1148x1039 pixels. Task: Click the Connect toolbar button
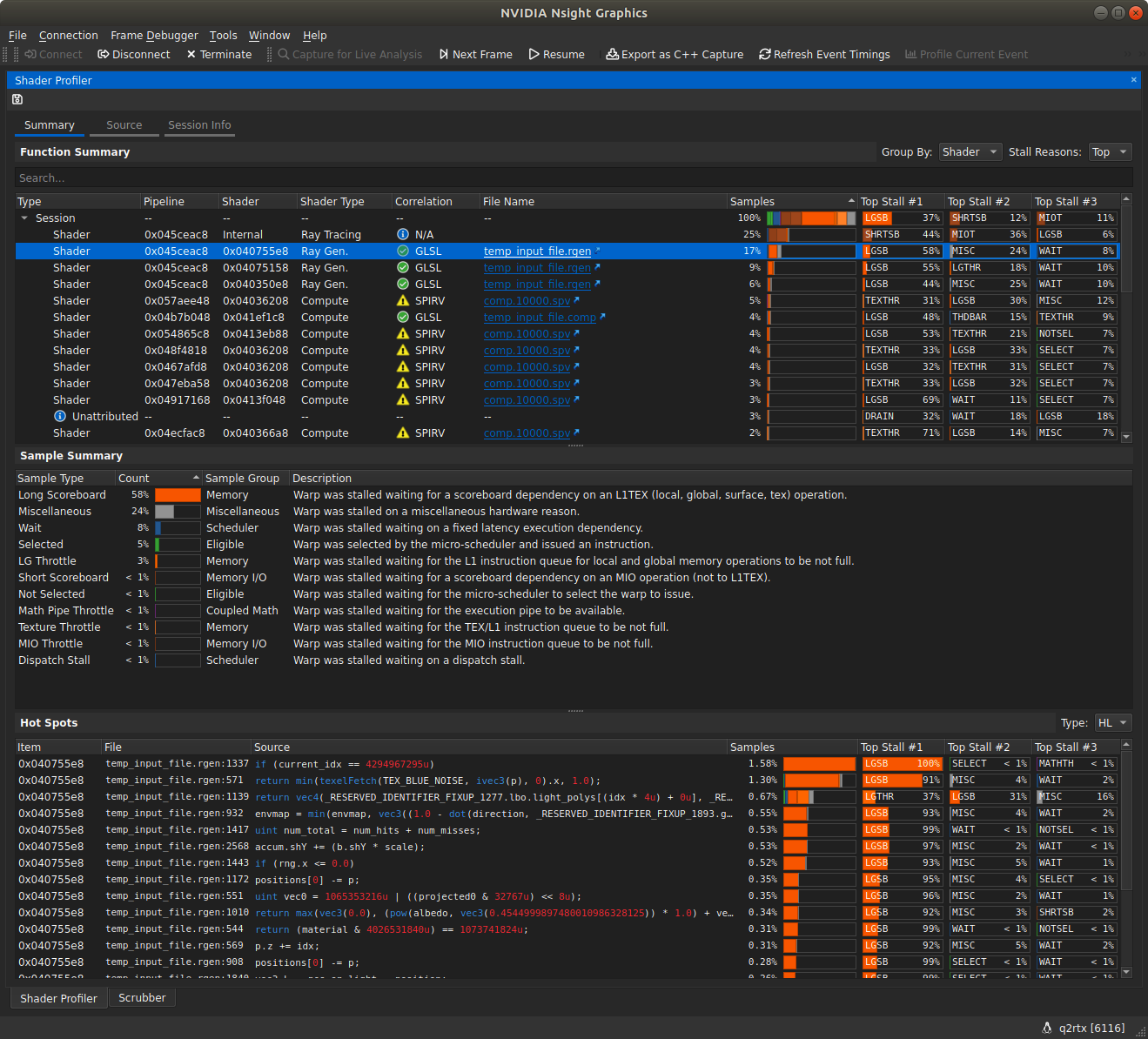[54, 54]
